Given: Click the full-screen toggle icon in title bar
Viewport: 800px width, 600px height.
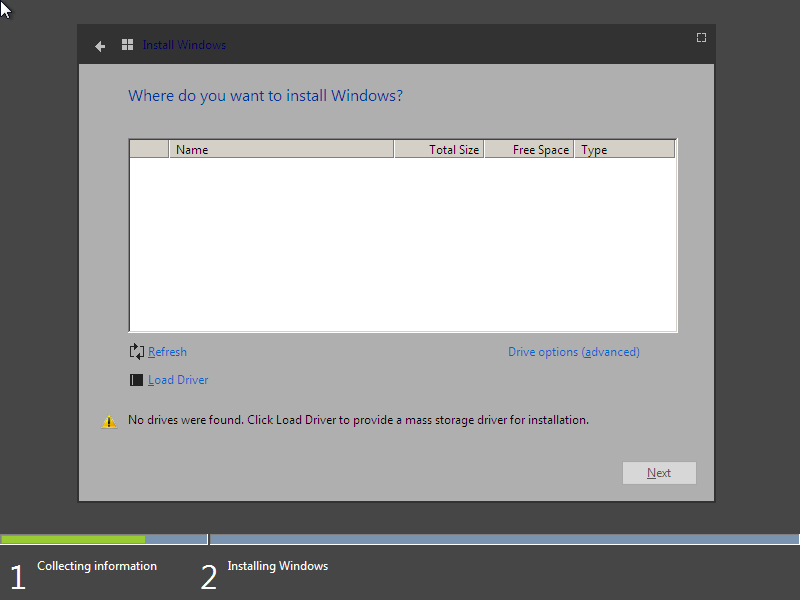Looking at the screenshot, I should [702, 38].
